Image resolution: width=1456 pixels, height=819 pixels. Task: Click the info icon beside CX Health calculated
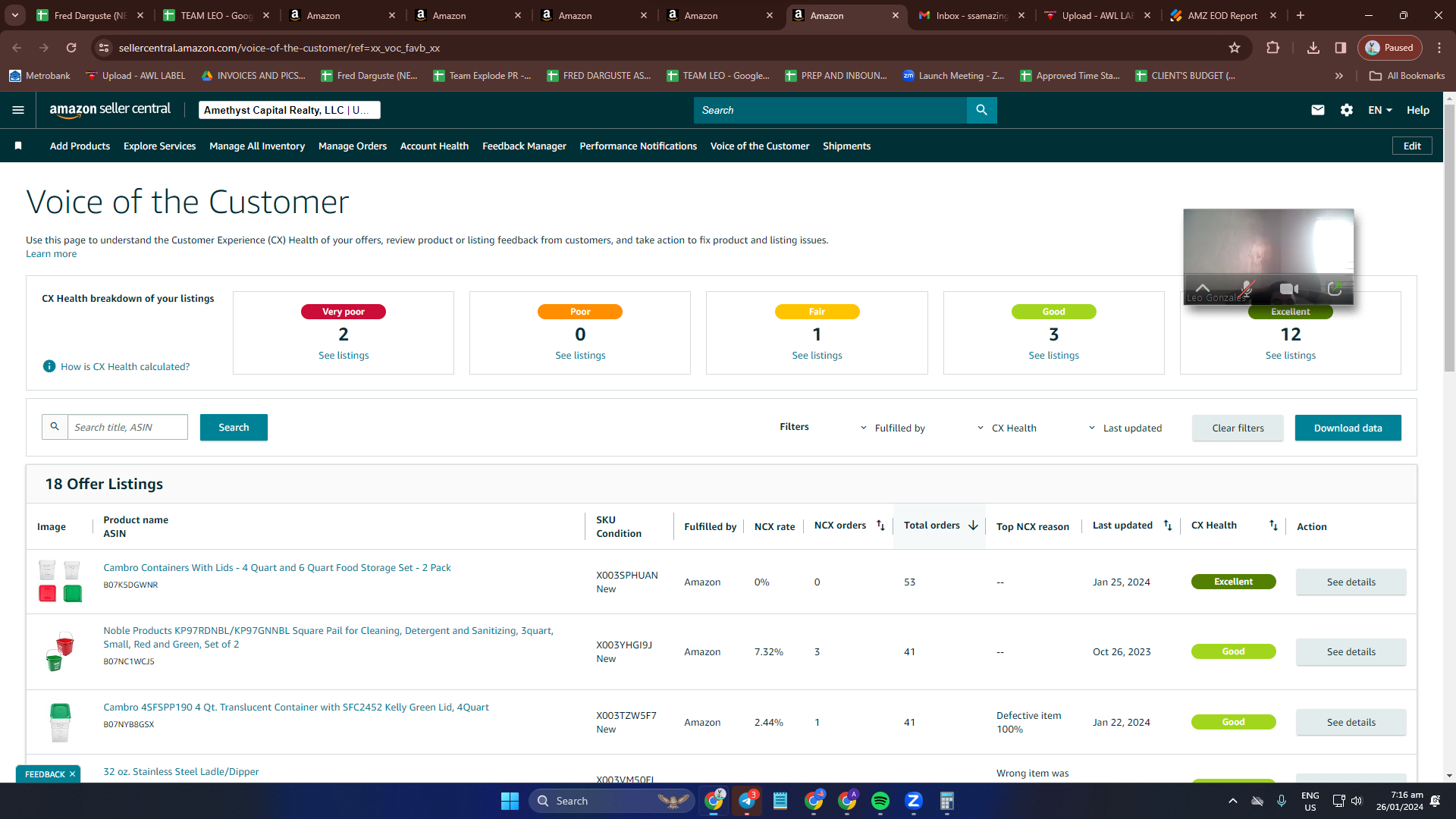(x=49, y=366)
